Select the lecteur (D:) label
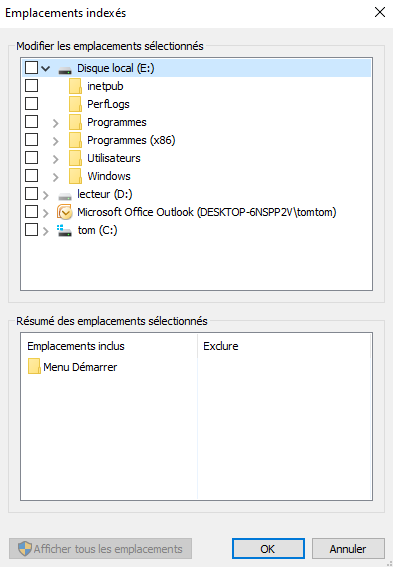 click(105, 194)
